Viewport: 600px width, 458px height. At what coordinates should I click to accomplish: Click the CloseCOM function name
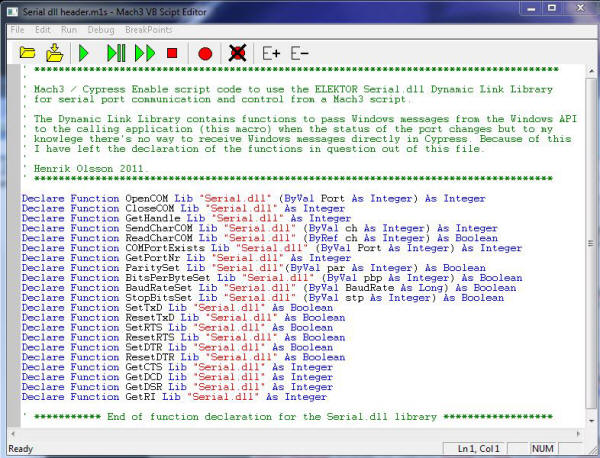(x=150, y=209)
